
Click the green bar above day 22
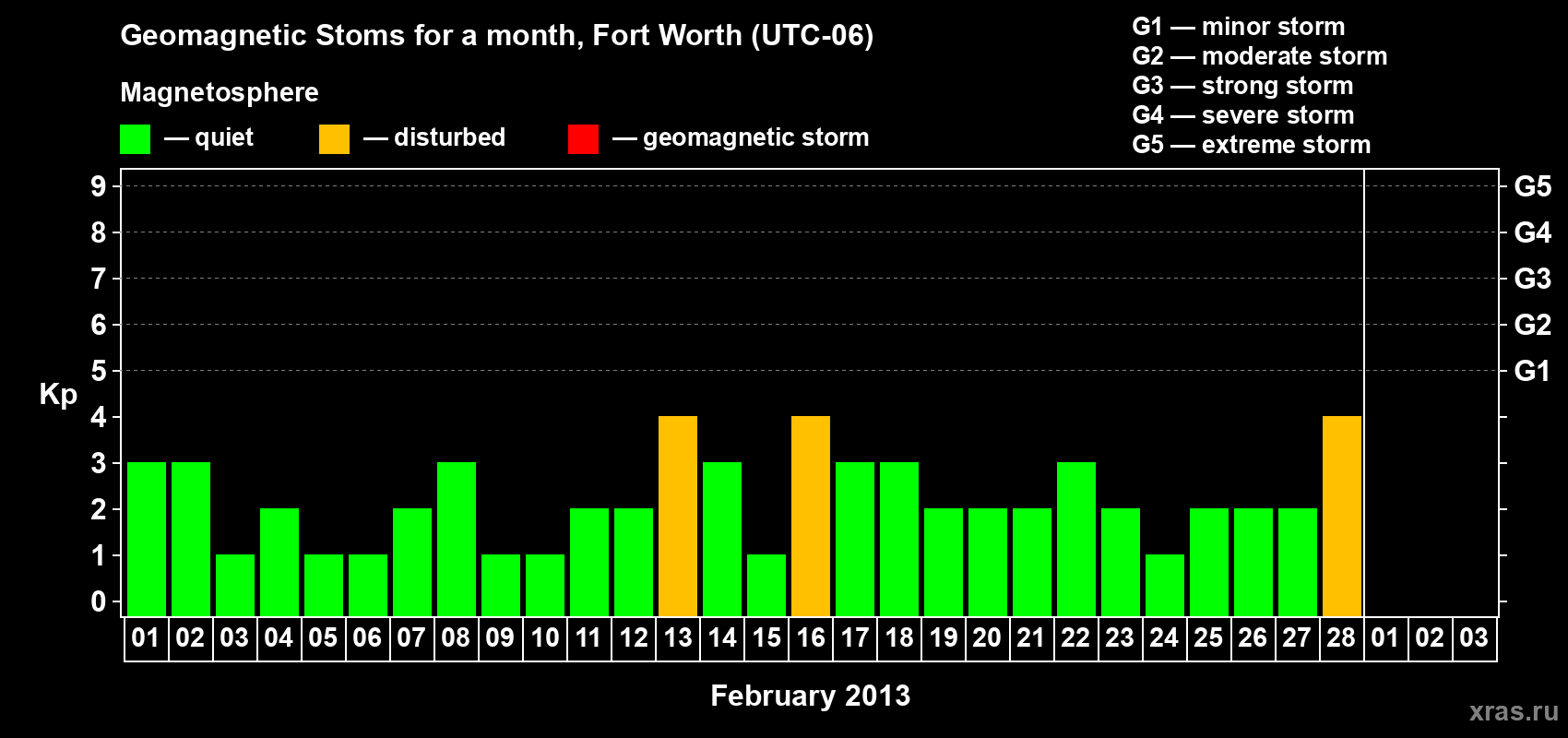pos(1076,539)
